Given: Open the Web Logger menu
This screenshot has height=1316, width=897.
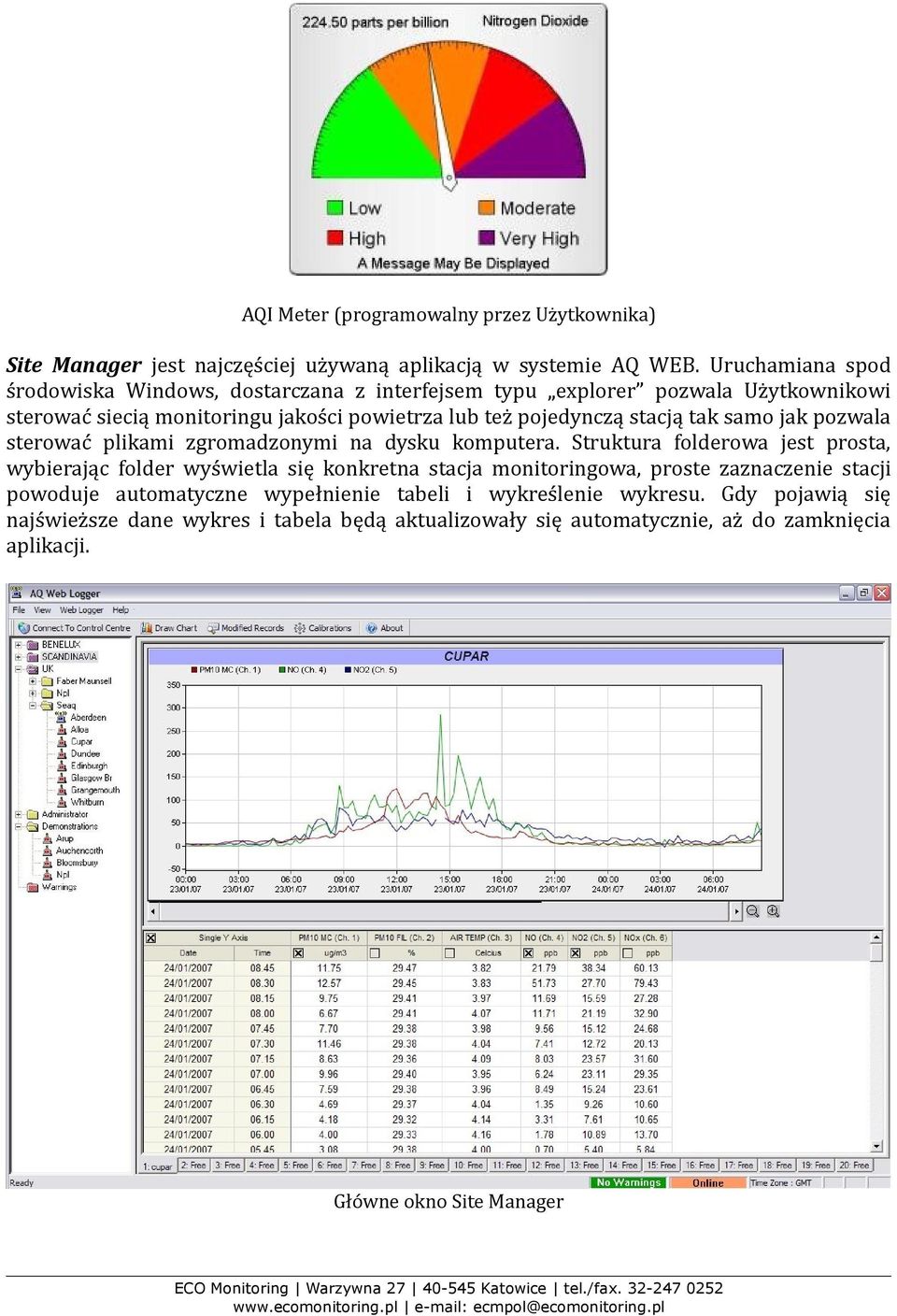Looking at the screenshot, I should coord(82,610).
